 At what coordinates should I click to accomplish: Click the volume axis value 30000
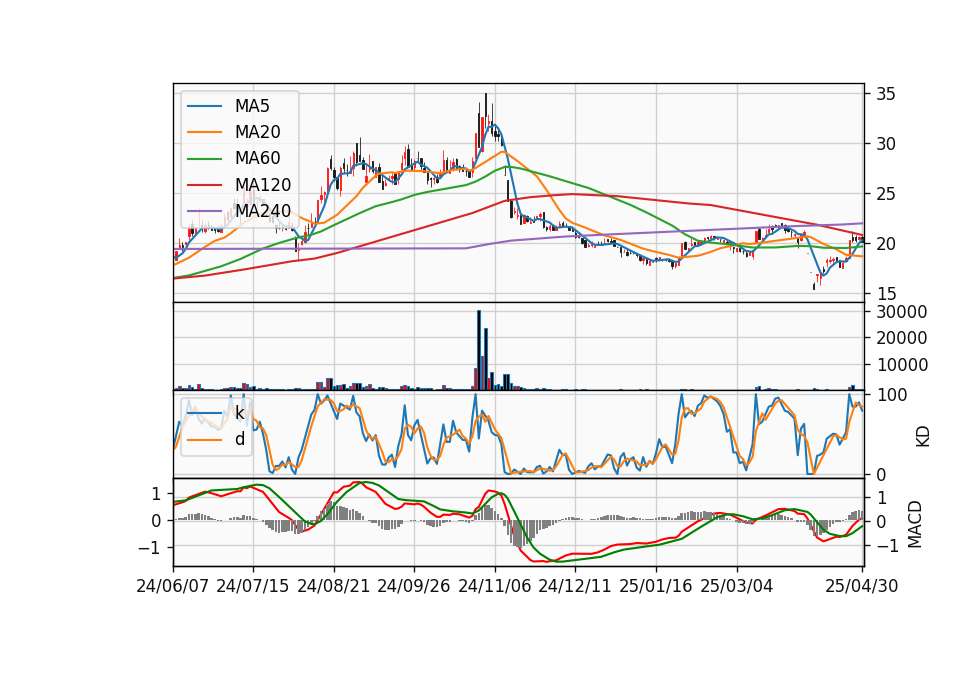[901, 312]
